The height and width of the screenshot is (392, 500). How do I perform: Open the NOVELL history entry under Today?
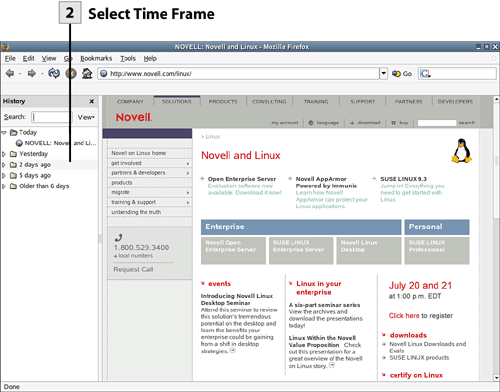(x=56, y=143)
